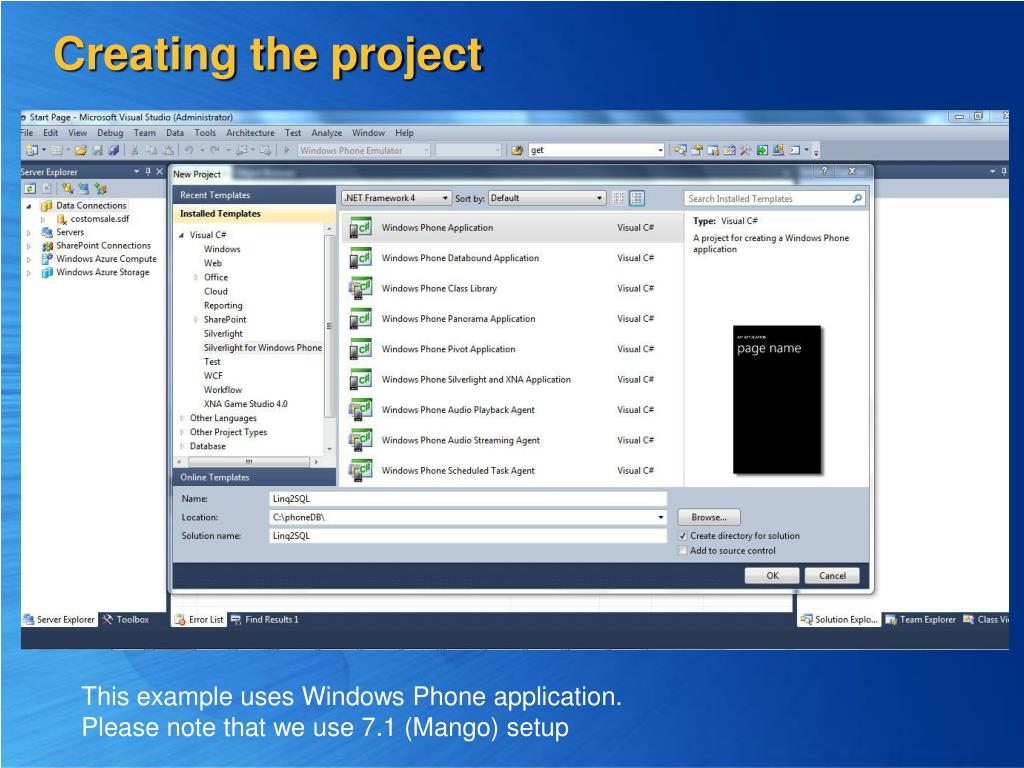
Task: Open the Analyze menu
Action: click(327, 133)
